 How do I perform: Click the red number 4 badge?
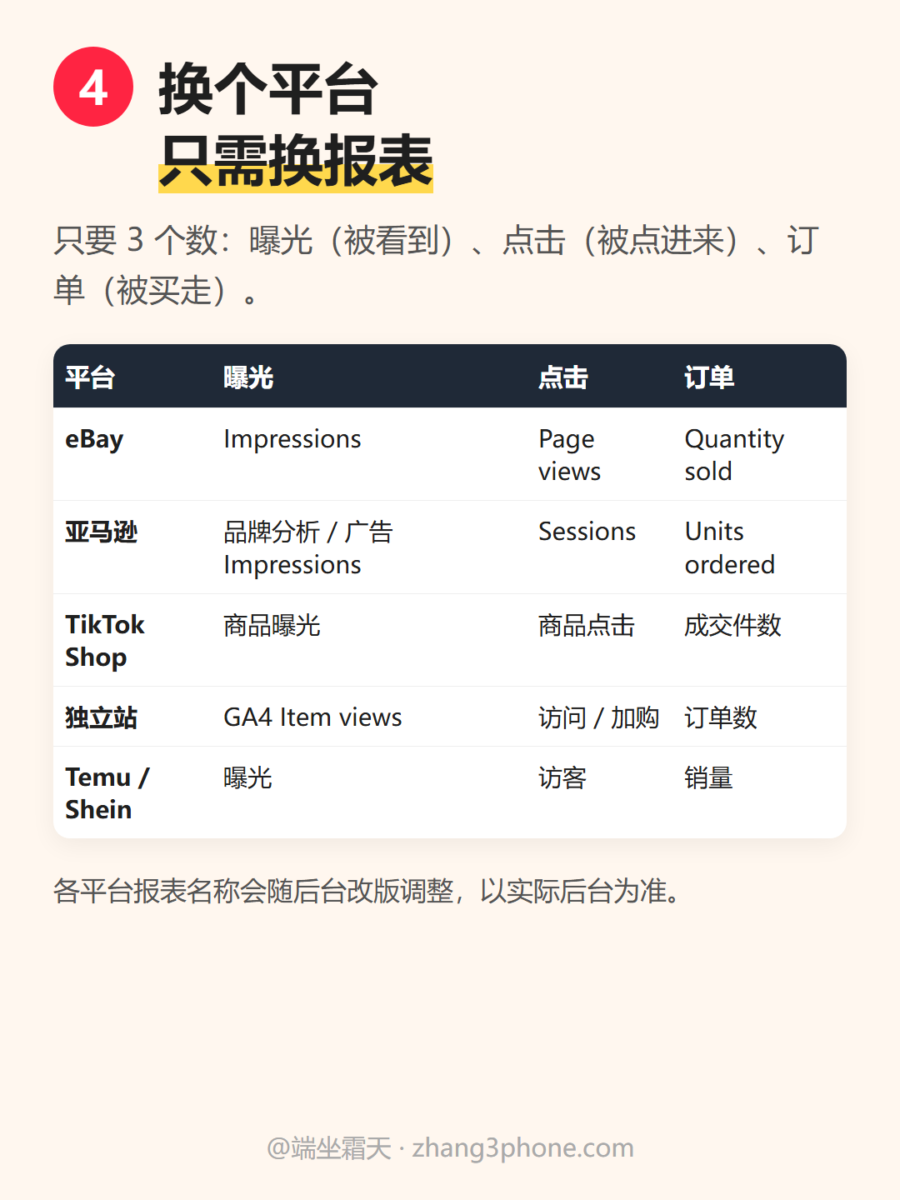93,87
